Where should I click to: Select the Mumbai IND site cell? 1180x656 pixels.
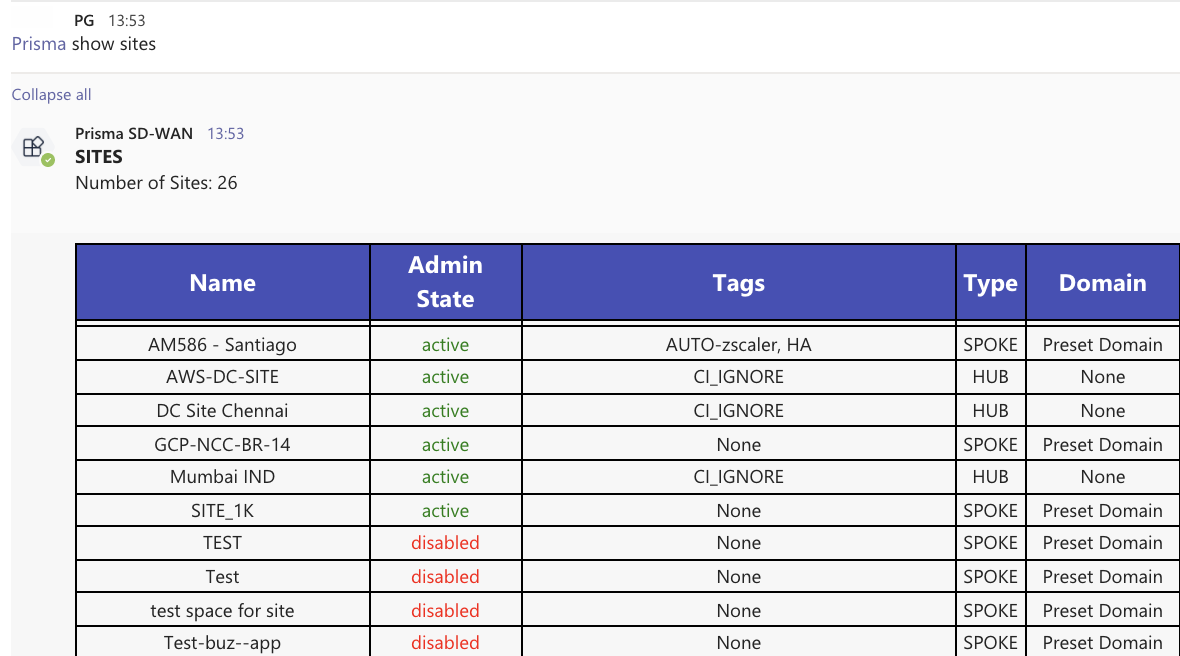point(222,477)
